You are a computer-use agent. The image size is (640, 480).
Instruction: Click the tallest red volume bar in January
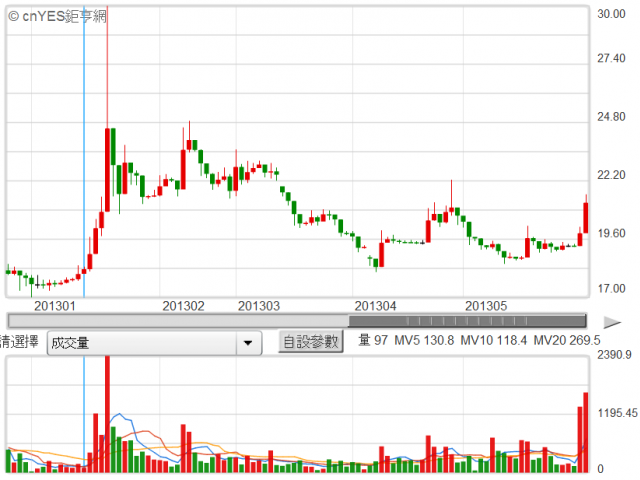pyautogui.click(x=107, y=414)
